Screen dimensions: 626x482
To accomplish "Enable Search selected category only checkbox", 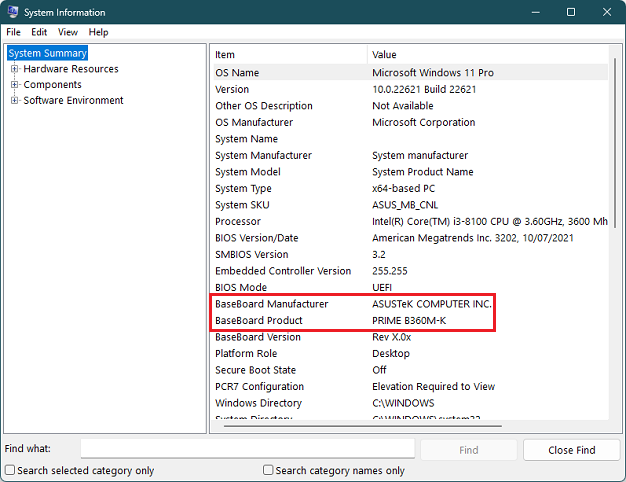I will (10, 470).
